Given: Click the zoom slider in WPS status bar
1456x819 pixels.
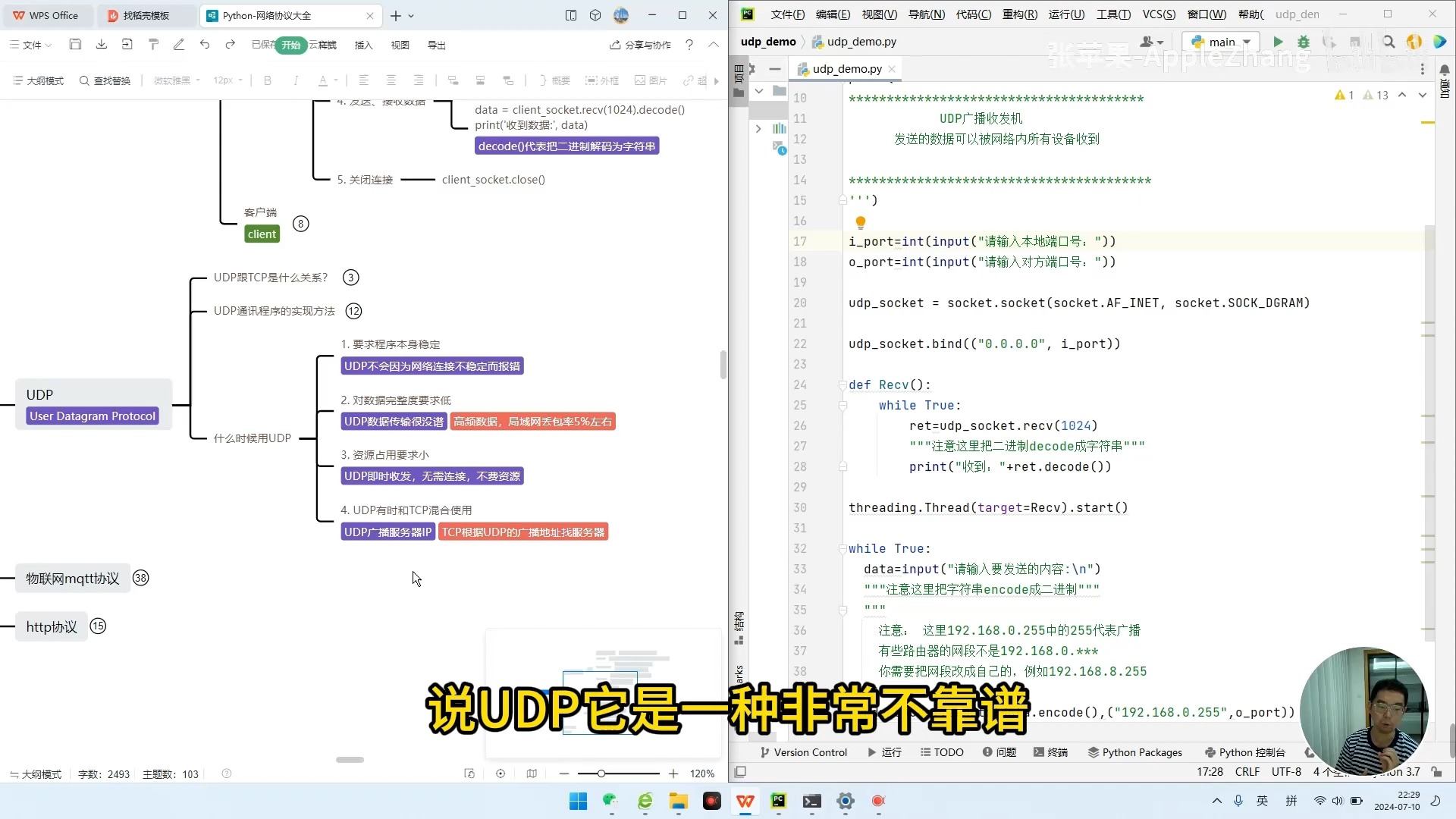Looking at the screenshot, I should 601,773.
